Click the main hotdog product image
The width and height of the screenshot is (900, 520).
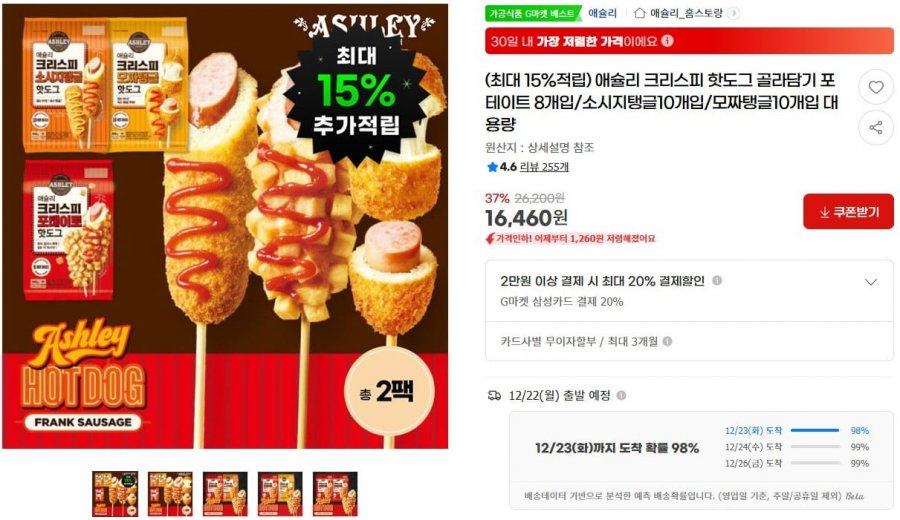[225, 226]
